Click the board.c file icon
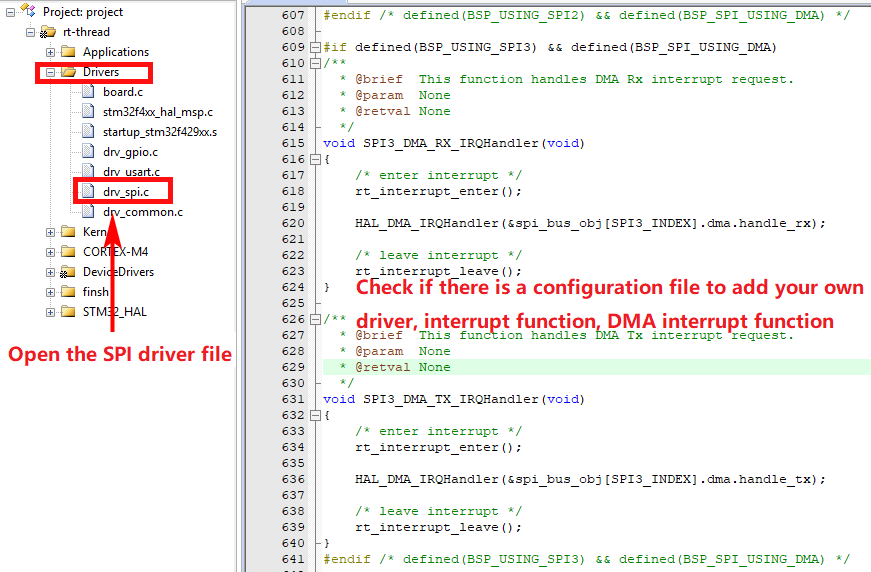 [88, 92]
